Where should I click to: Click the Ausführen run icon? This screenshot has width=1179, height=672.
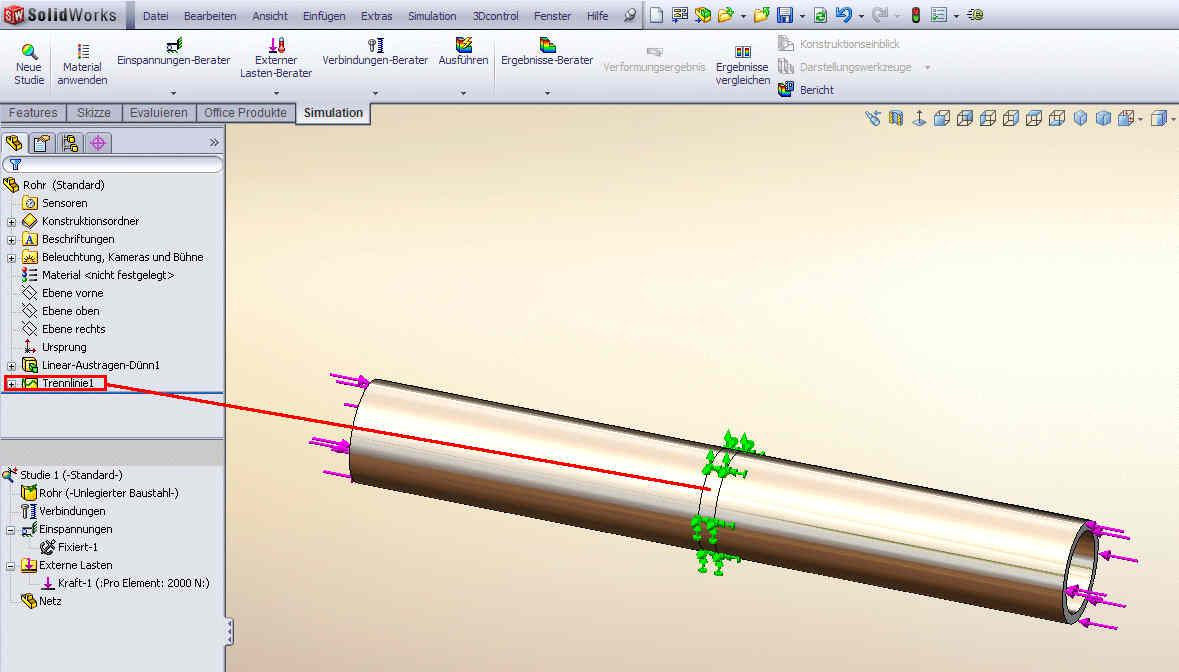[464, 45]
